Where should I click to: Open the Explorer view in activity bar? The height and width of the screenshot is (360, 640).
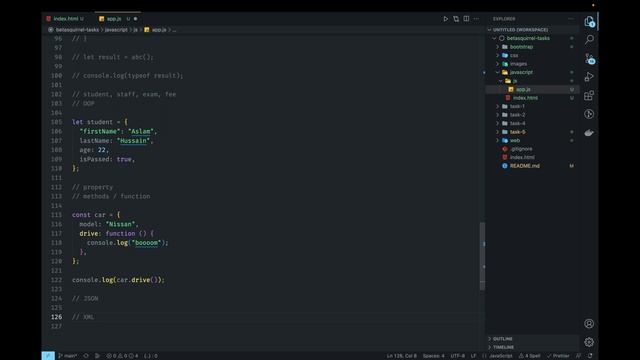pos(589,21)
